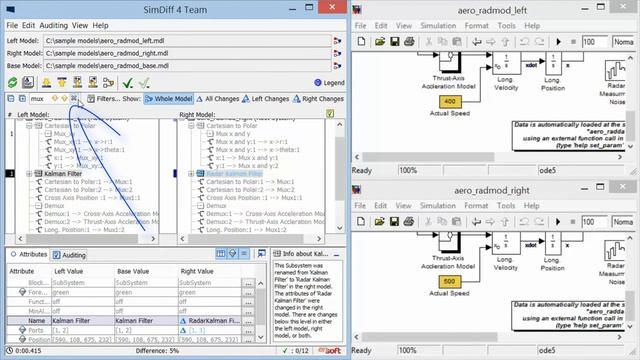Image resolution: width=640 pixels, height=360 pixels.
Task: Click stop time field '100' in aero_radmod_right
Action: (x=594, y=222)
